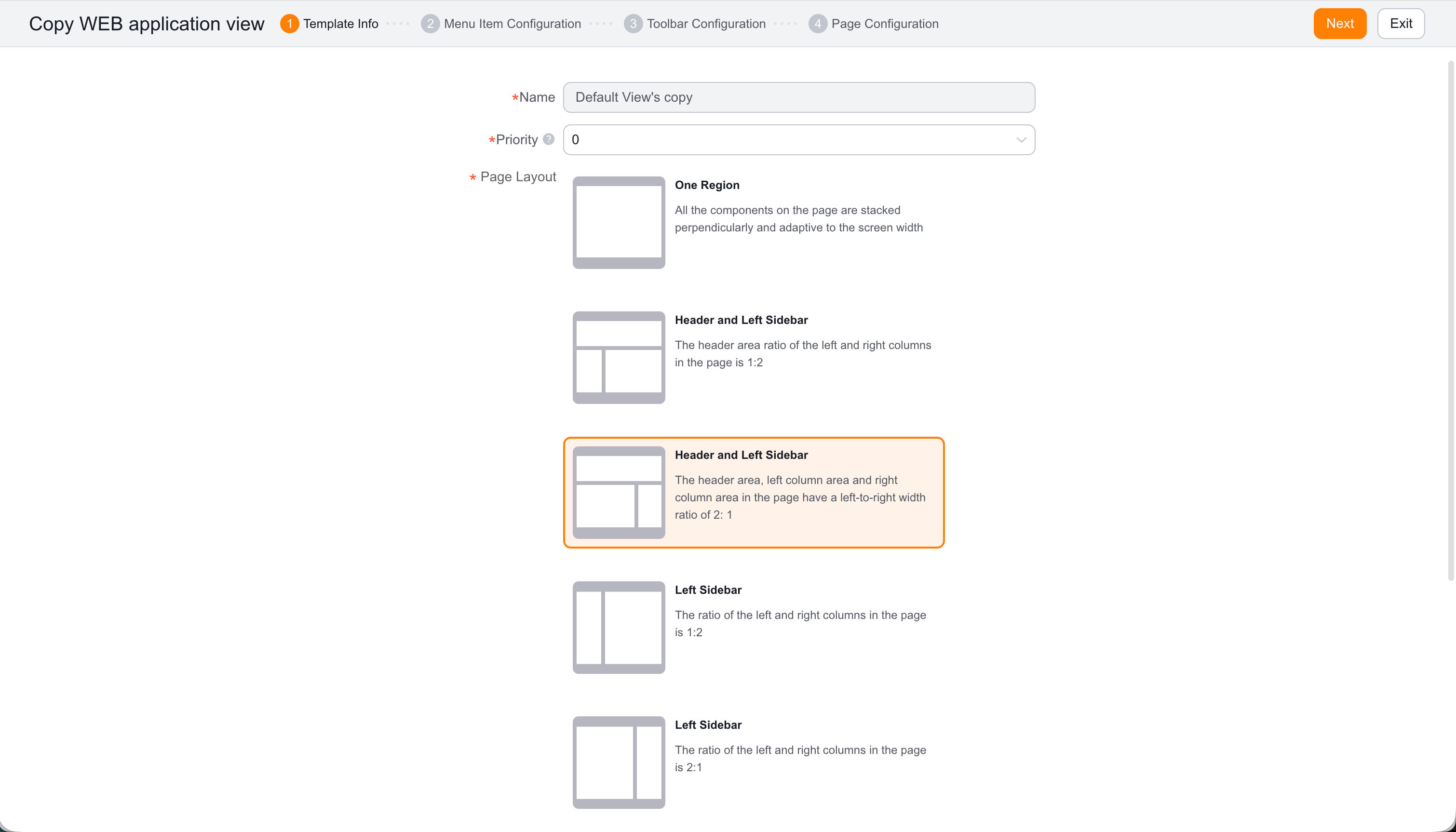Go to the Page Configuration step
Image resolution: width=1456 pixels, height=832 pixels.
point(873,24)
